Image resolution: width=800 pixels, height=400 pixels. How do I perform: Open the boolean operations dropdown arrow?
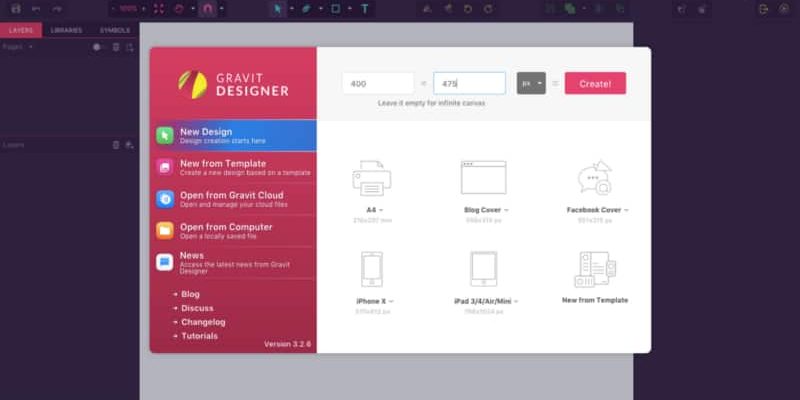584,9
